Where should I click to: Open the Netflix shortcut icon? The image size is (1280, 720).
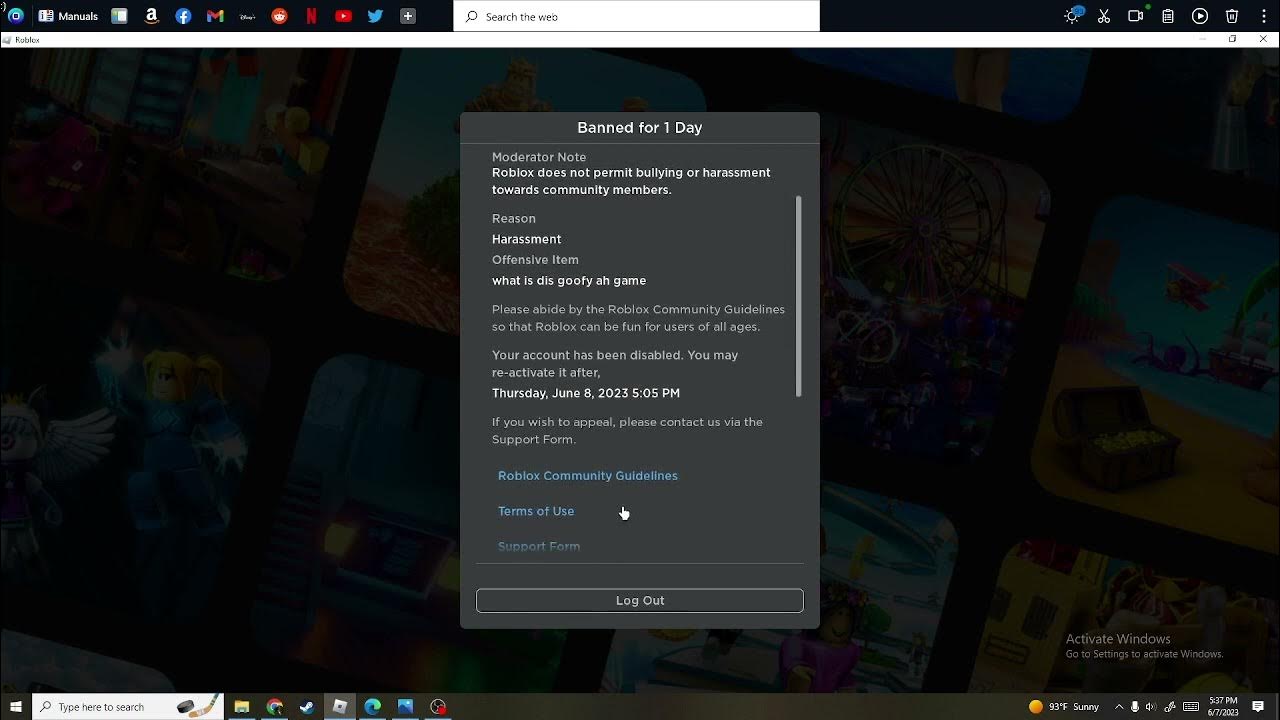(311, 16)
